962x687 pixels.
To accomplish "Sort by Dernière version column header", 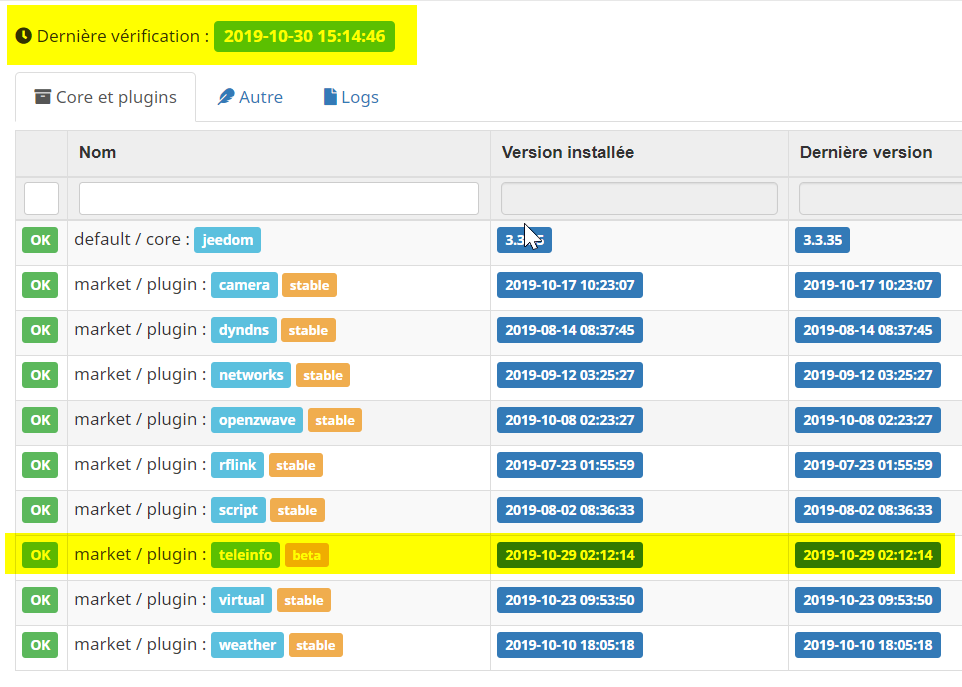I will pyautogui.click(x=866, y=152).
